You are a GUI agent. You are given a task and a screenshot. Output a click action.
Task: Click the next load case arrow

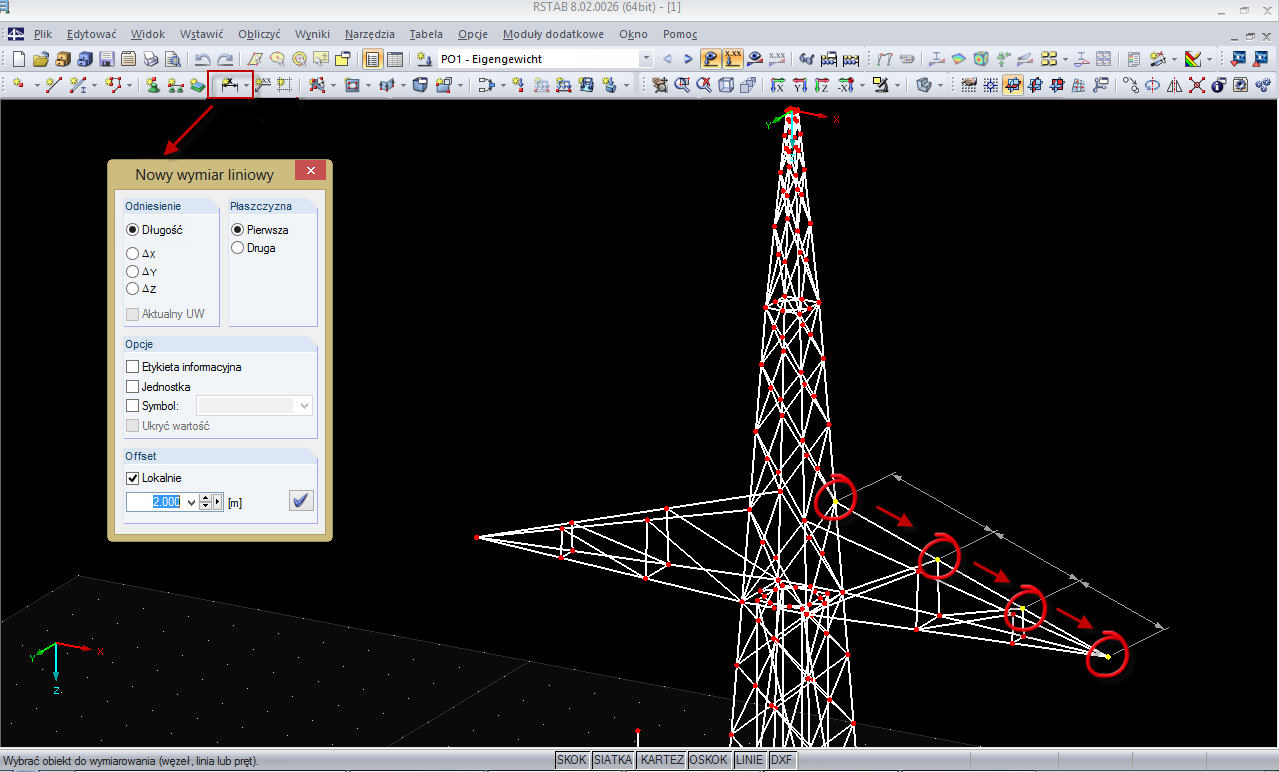tap(688, 59)
